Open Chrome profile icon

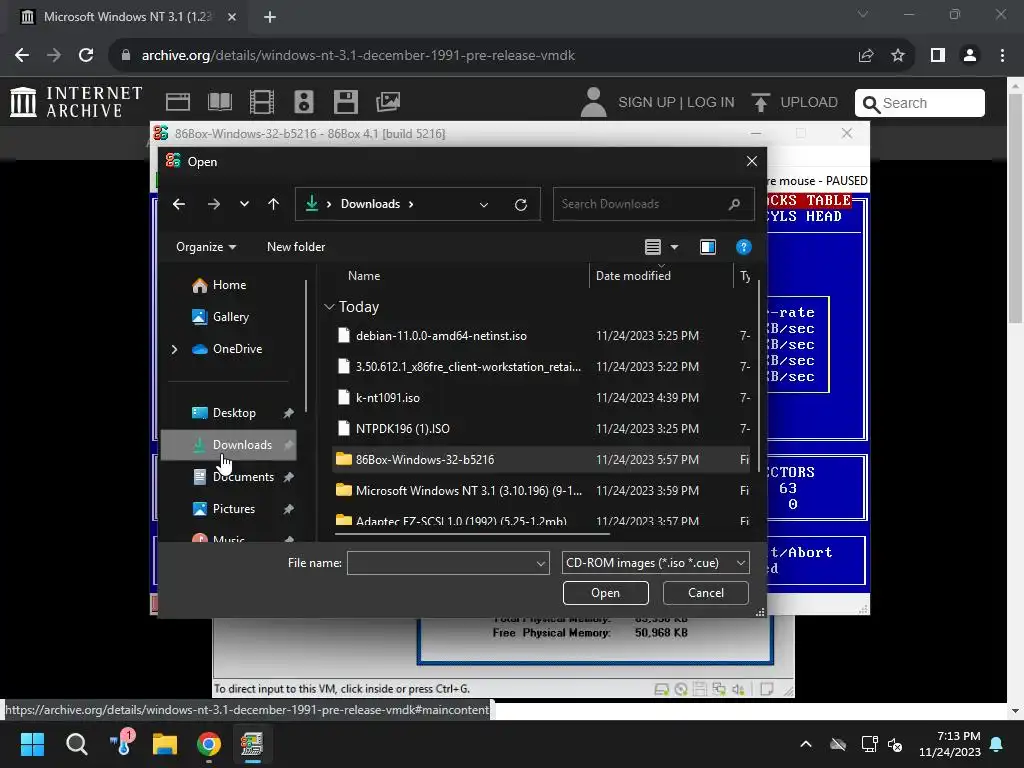pyautogui.click(x=970, y=56)
